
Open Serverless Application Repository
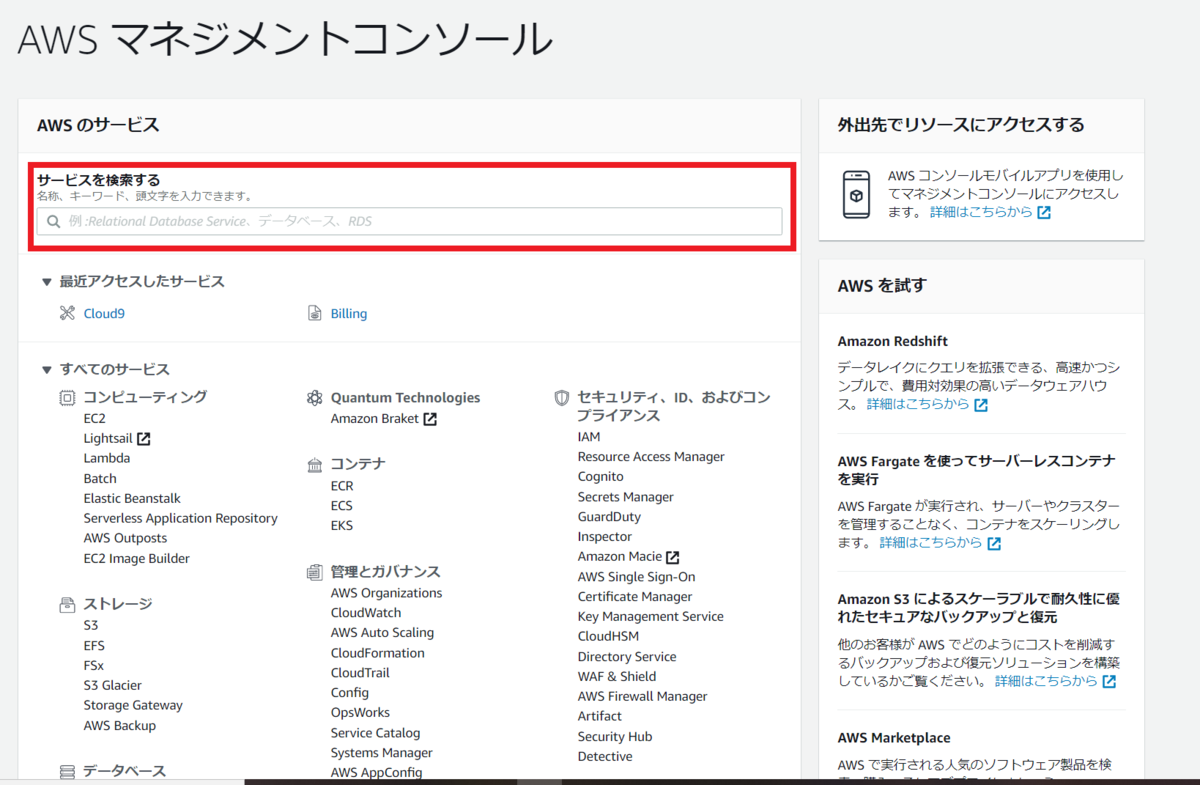point(181,518)
